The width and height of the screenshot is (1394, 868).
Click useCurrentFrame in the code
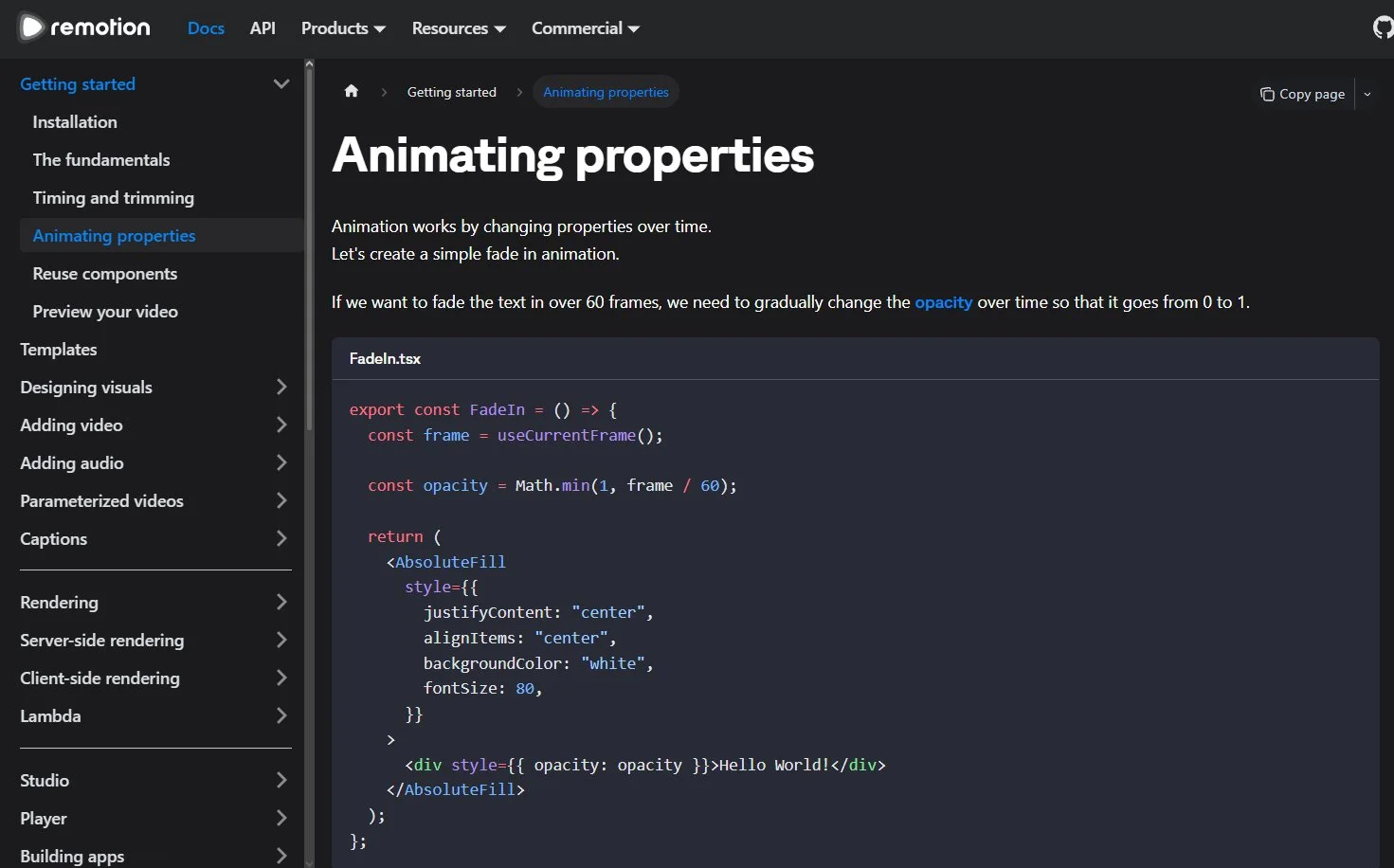click(567, 435)
